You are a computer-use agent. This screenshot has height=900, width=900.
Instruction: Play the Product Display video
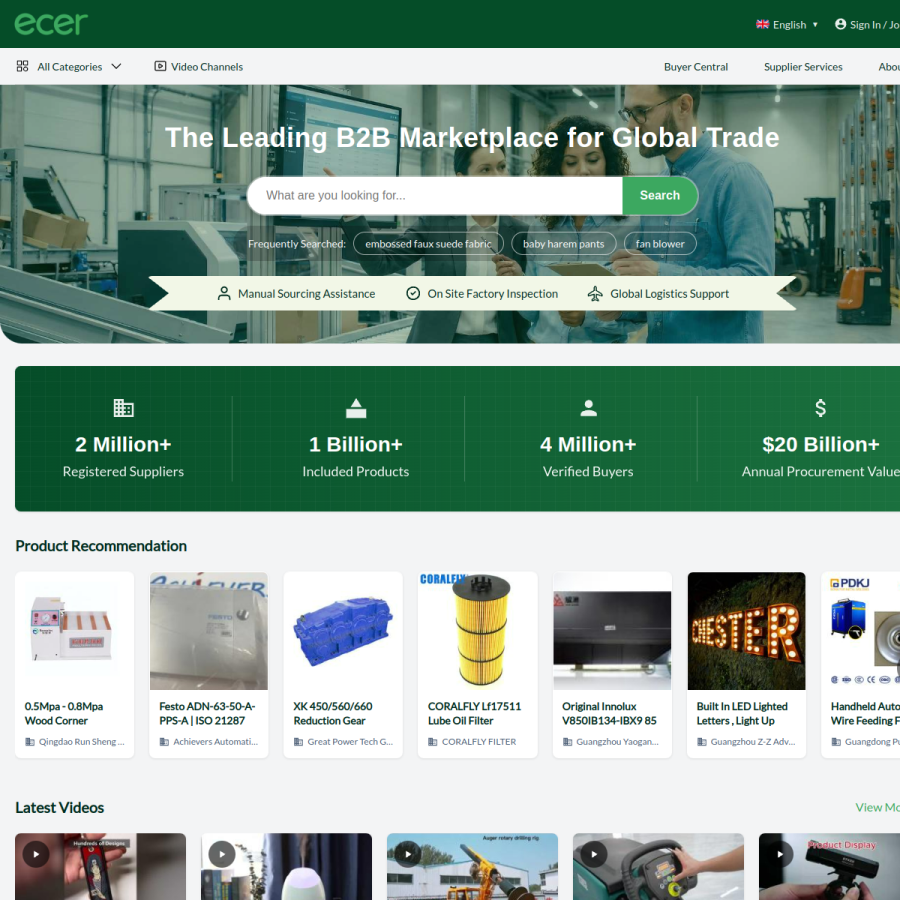pyautogui.click(x=779, y=855)
